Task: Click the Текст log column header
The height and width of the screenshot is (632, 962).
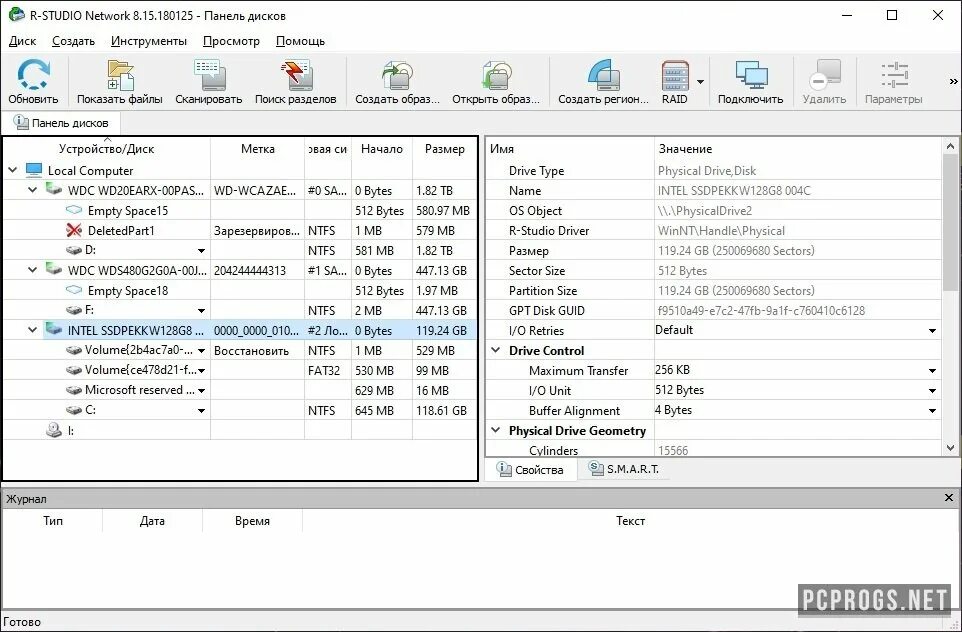Action: tap(631, 521)
